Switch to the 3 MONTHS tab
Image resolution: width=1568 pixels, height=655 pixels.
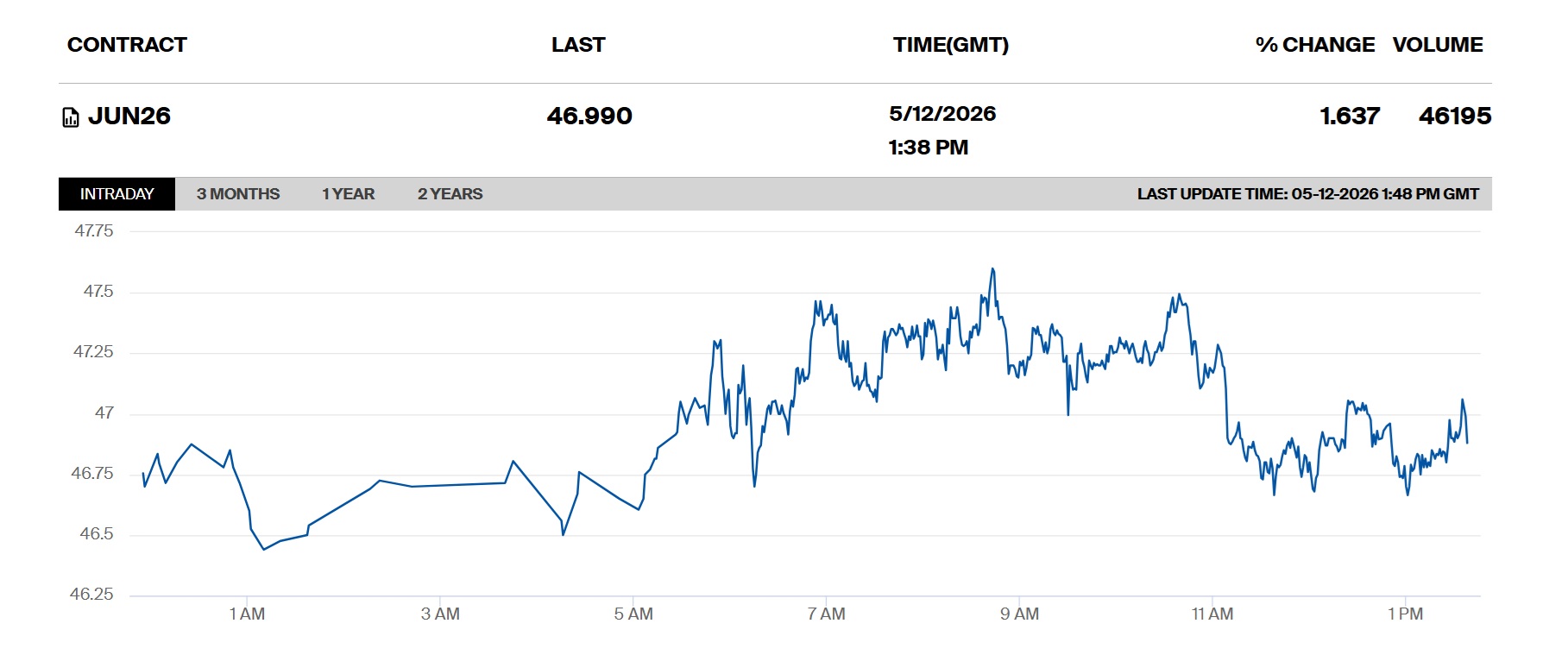pos(238,194)
